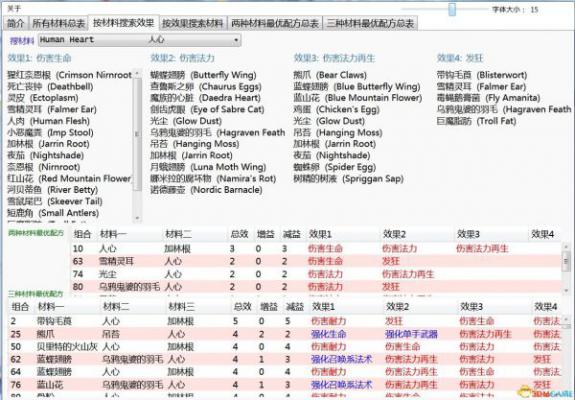Expand the Human Heart material dropdown
Image resolution: width=575 pixels, height=400 pixels.
tap(139, 40)
